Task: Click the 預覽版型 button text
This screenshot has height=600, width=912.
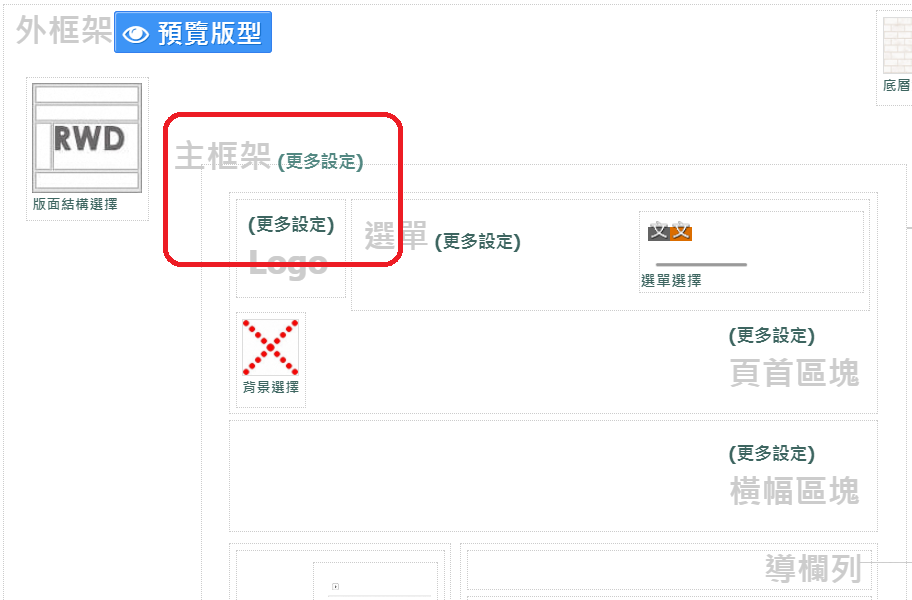Action: (x=209, y=34)
